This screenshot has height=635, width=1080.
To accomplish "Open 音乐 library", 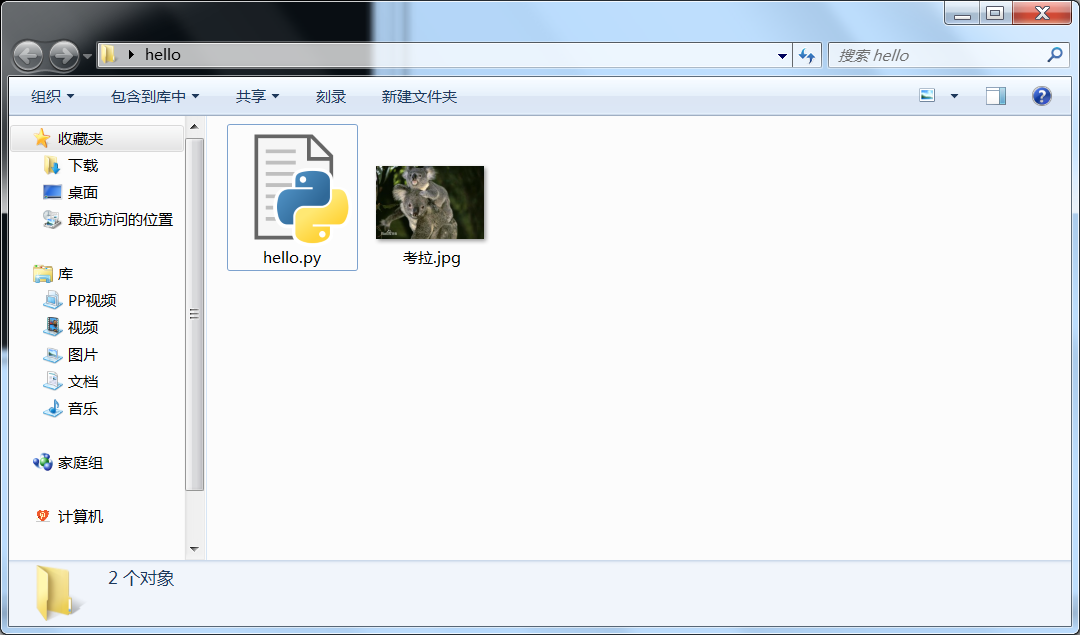I will (83, 408).
